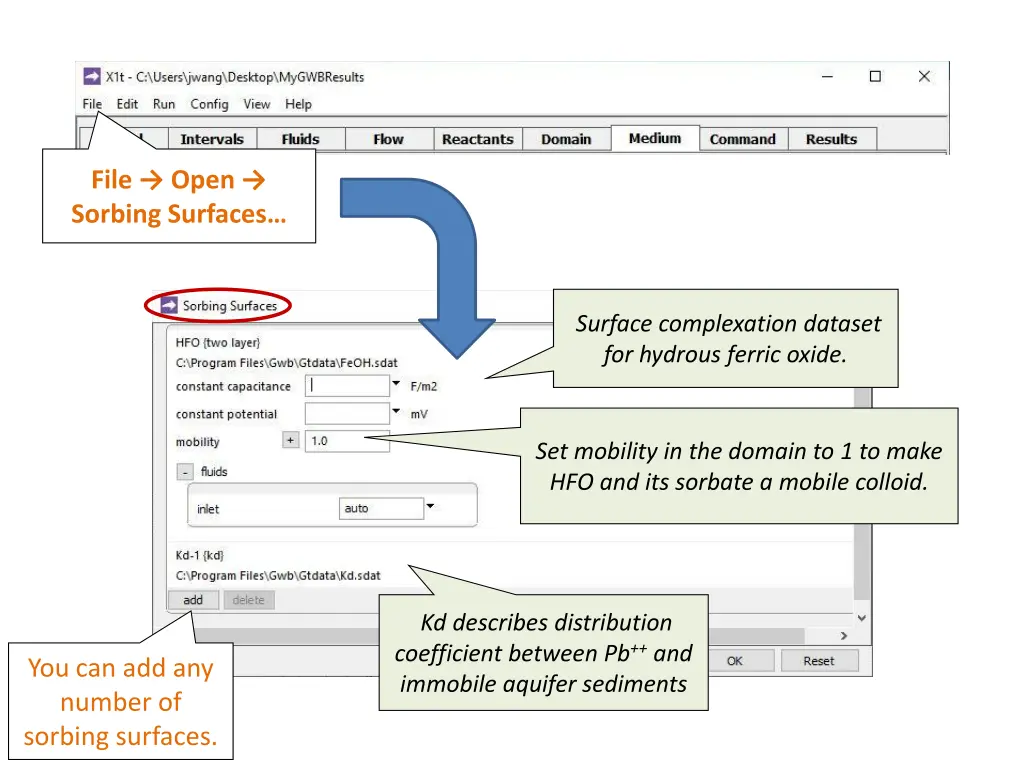This screenshot has width=1024, height=768.
Task: Click the mobility value field showing 1.0
Action: click(x=347, y=441)
